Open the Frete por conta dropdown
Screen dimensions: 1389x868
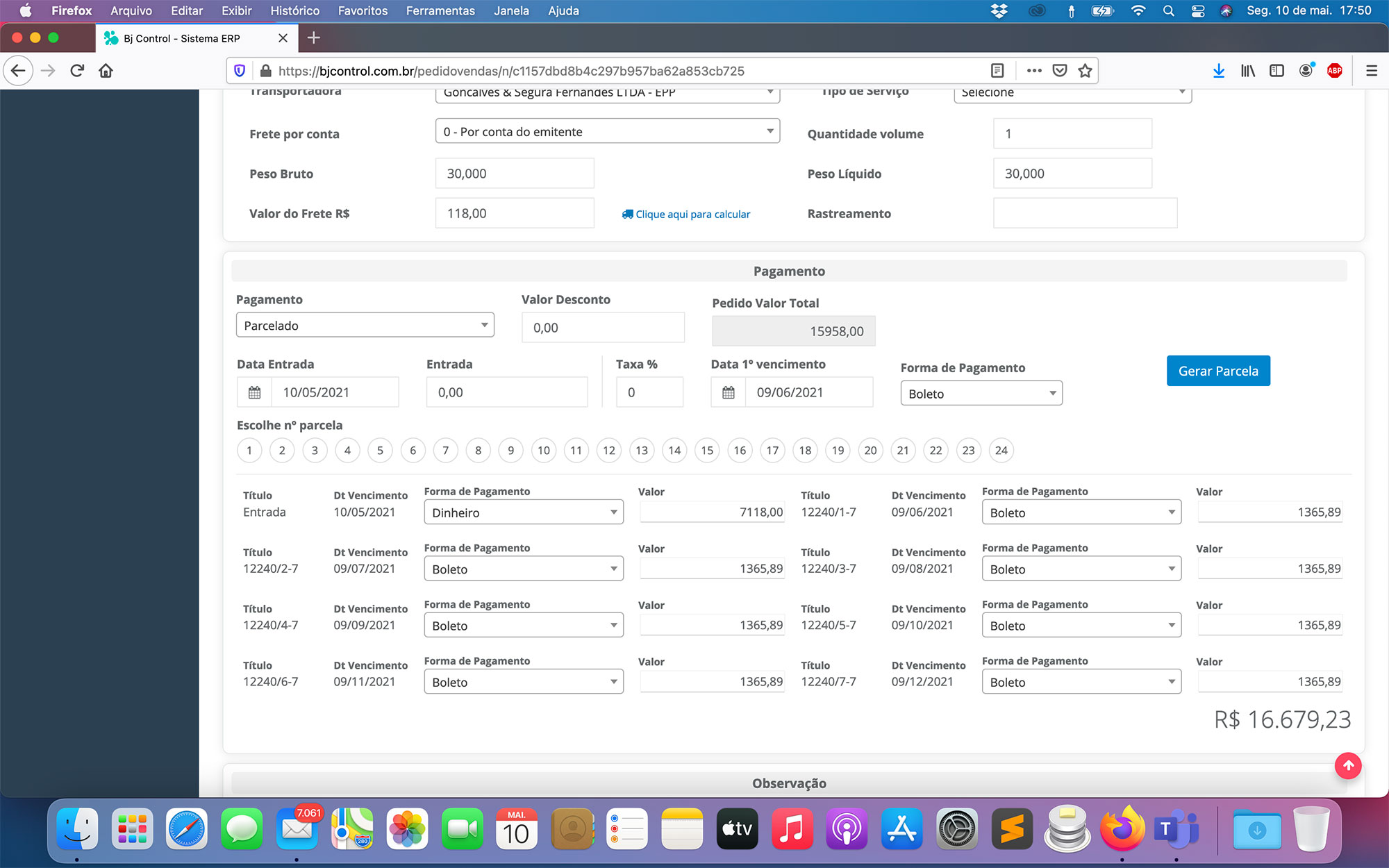pyautogui.click(x=607, y=132)
